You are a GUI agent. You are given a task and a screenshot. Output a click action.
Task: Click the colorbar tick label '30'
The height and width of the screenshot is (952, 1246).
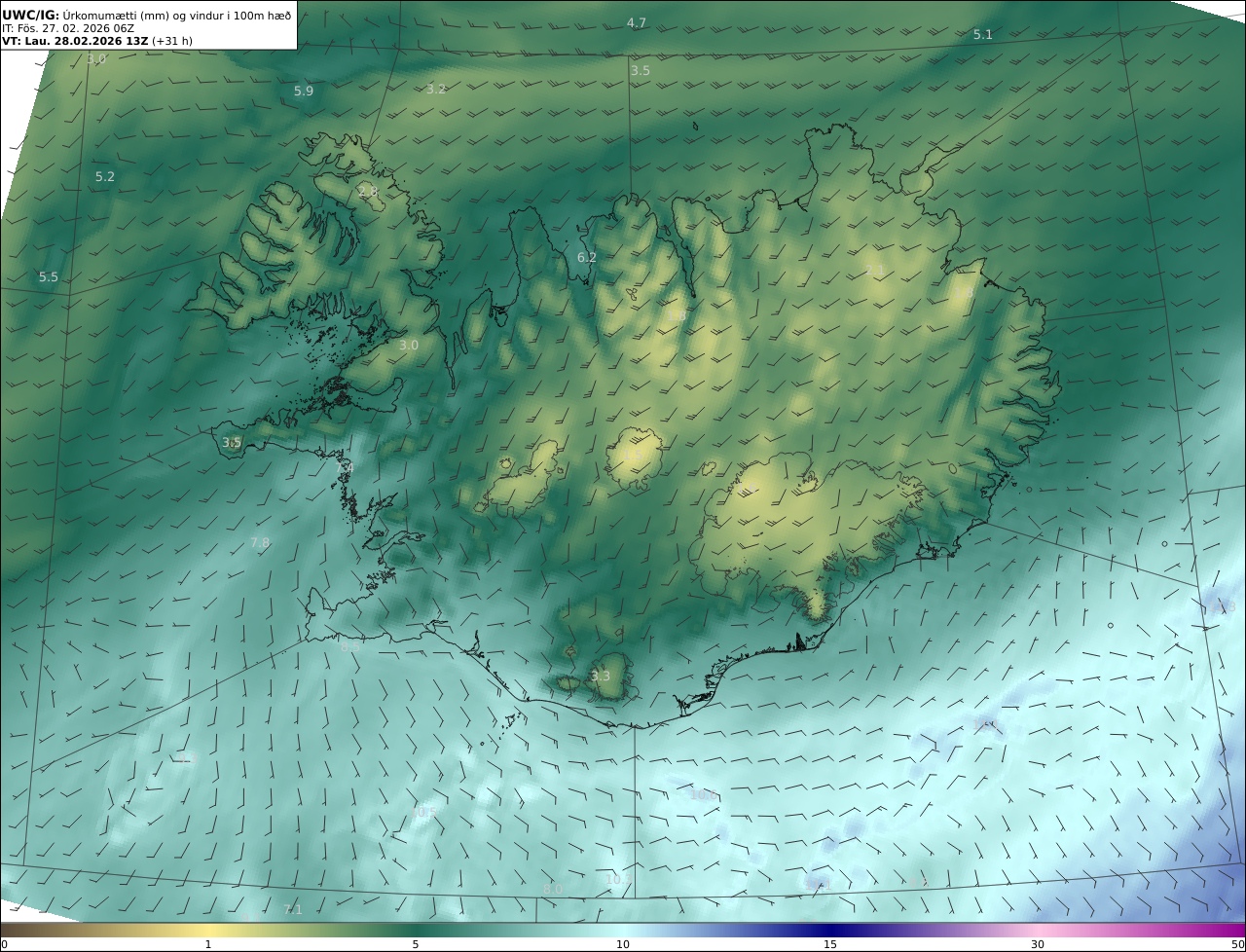click(x=1038, y=944)
